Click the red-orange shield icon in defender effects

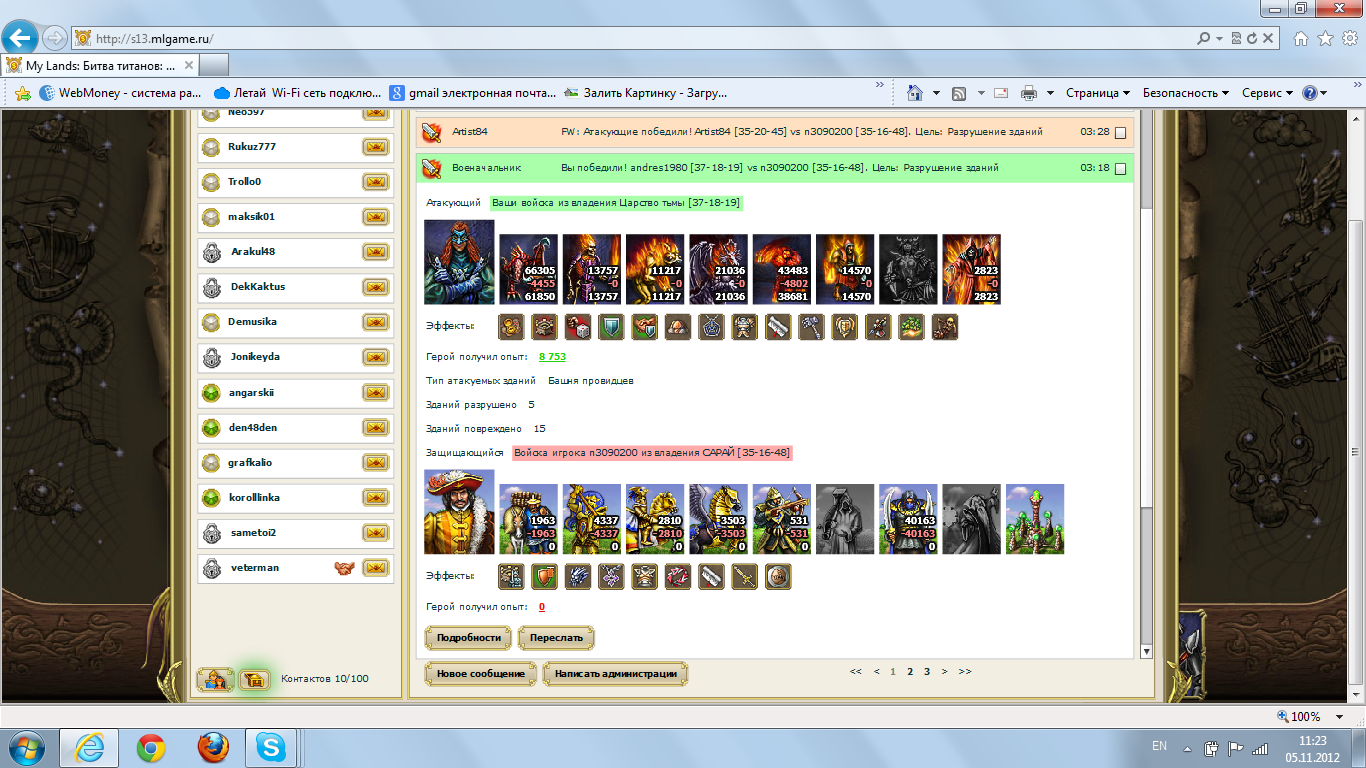coord(544,577)
